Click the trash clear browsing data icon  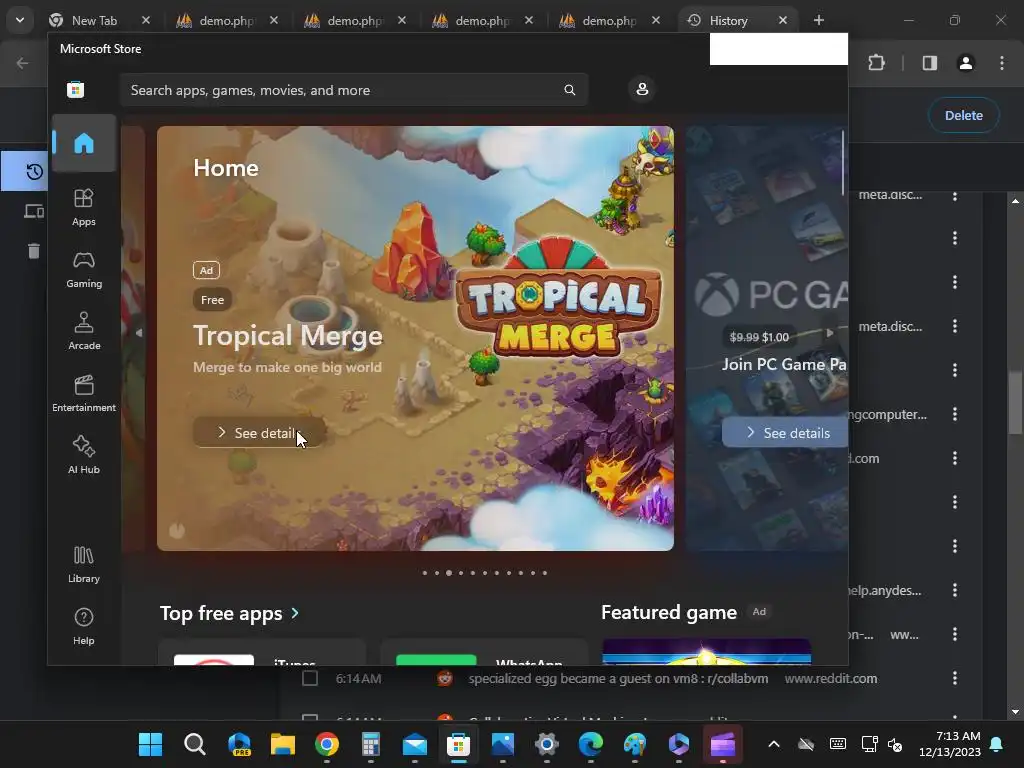pos(34,251)
